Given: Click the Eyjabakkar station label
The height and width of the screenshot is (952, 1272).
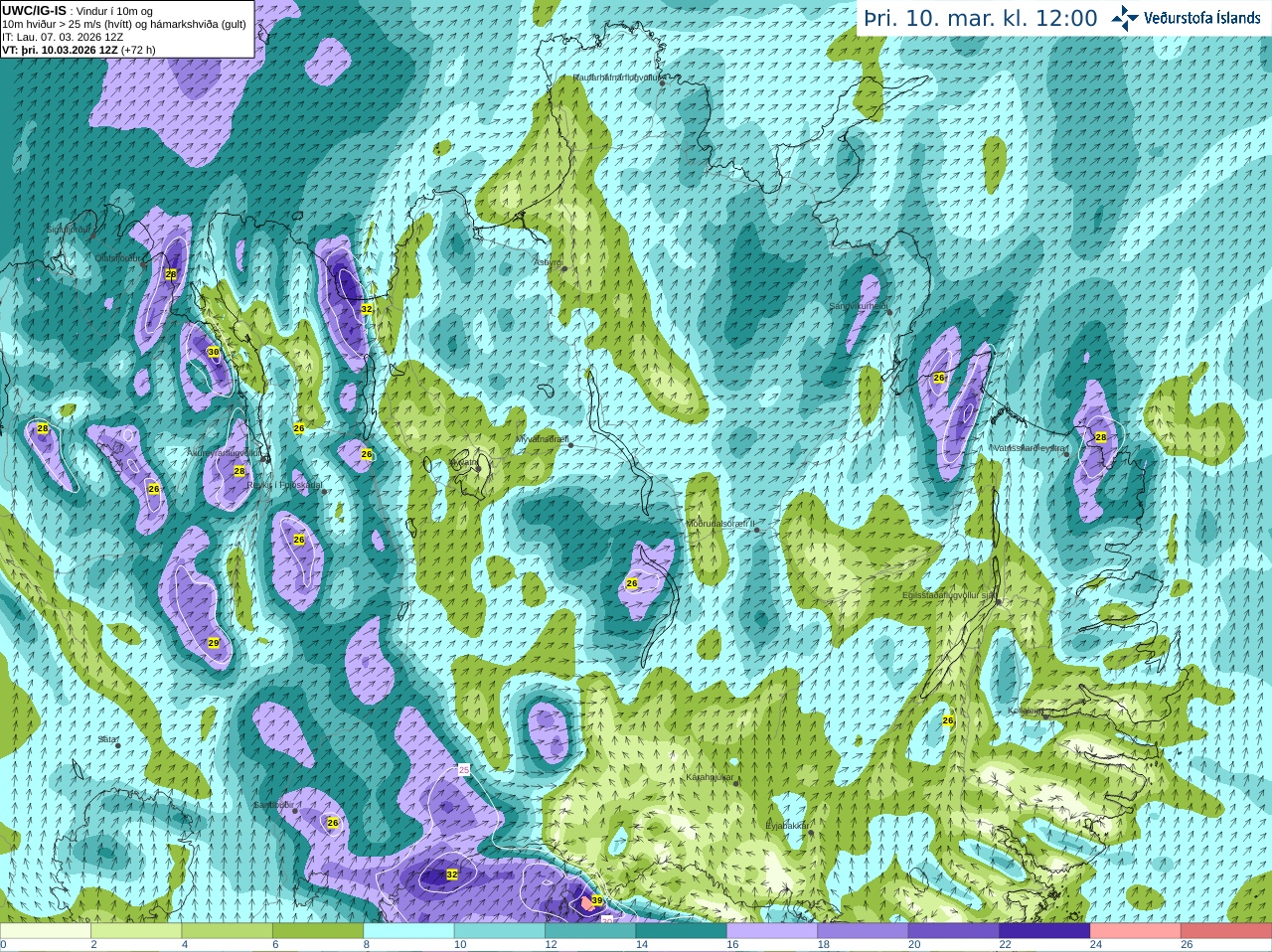Looking at the screenshot, I should click(788, 825).
